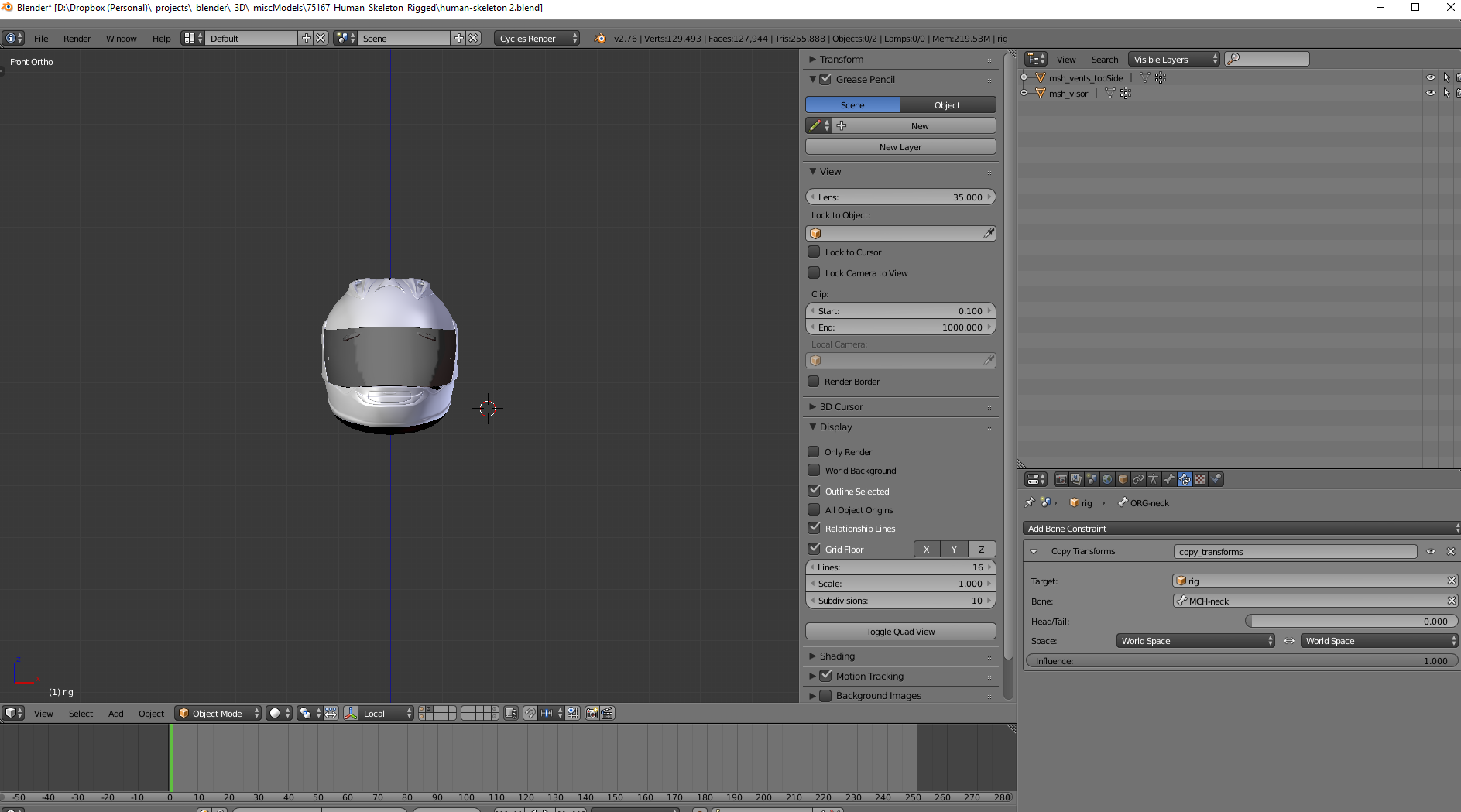Enable Render Border checkbox
The height and width of the screenshot is (812, 1461).
coord(814,381)
